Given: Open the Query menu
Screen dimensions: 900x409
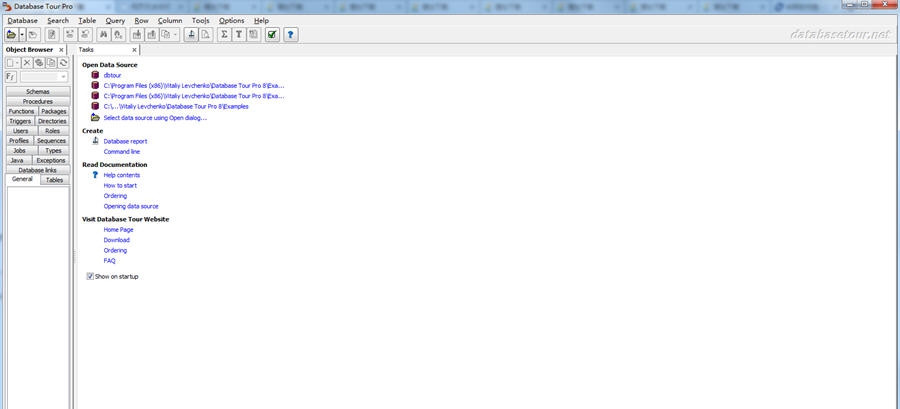Looking at the screenshot, I should pos(115,20).
